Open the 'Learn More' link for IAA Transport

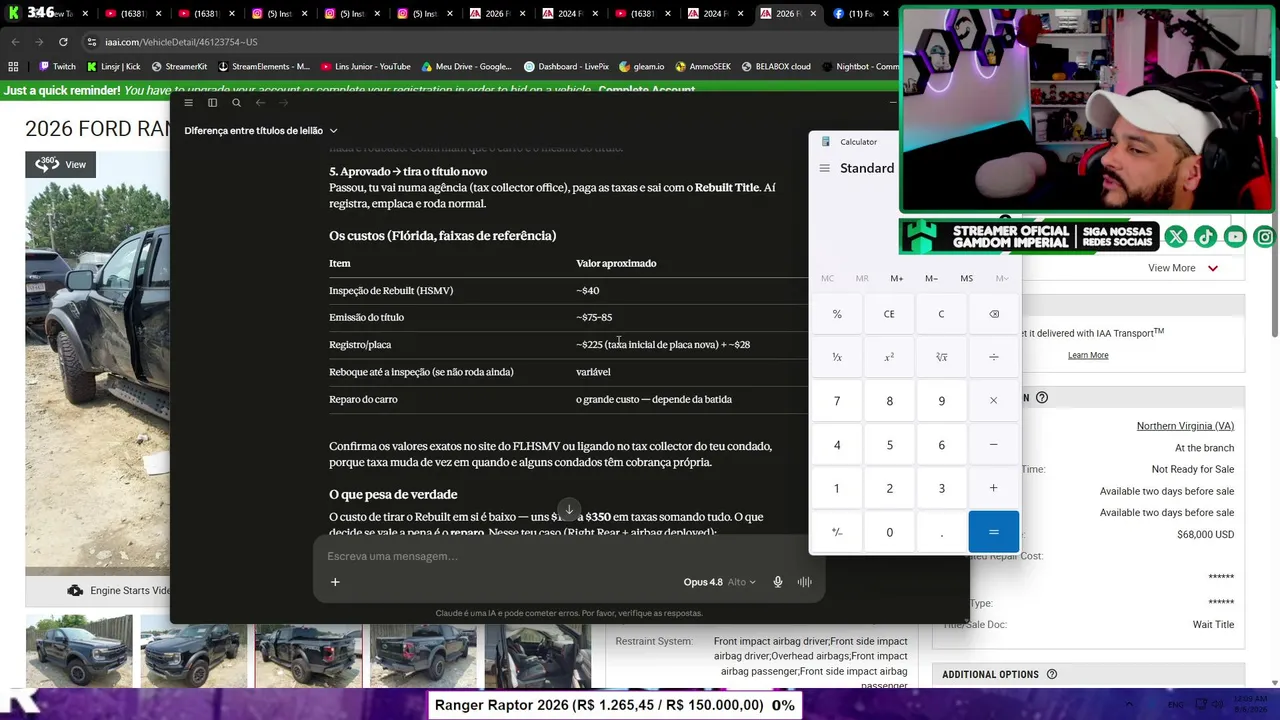(x=1088, y=355)
